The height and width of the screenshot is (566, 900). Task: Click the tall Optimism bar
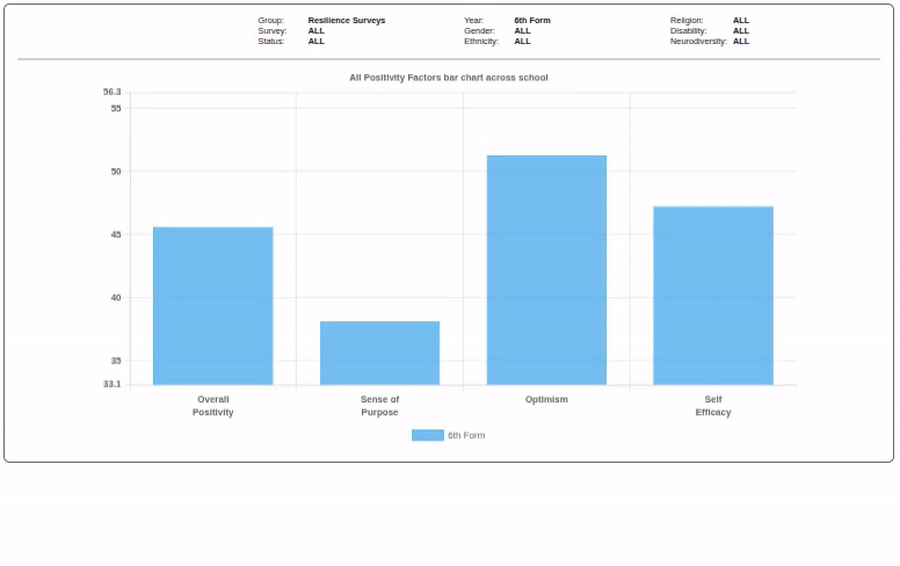click(546, 270)
